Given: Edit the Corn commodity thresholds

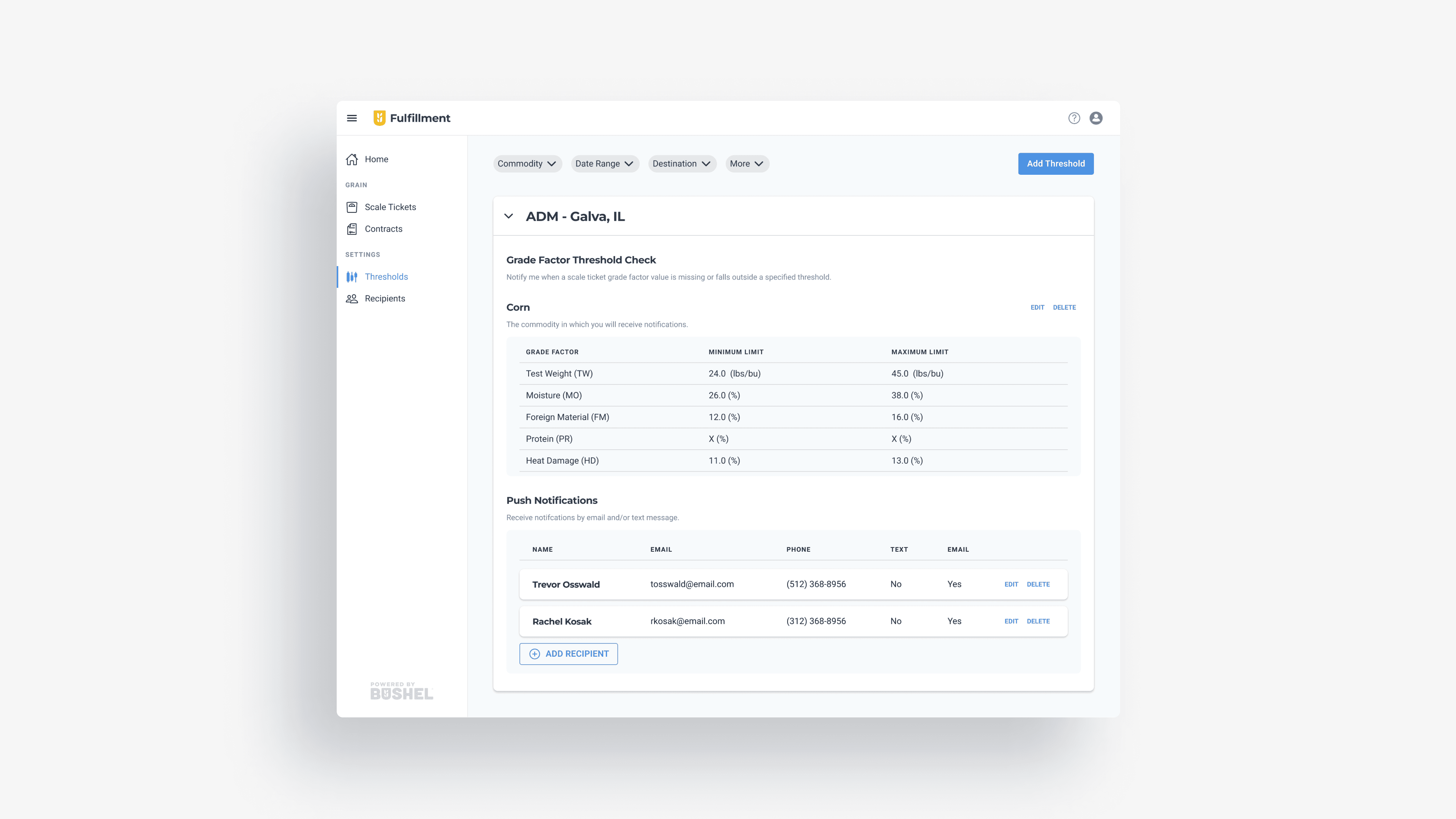Looking at the screenshot, I should 1037,308.
